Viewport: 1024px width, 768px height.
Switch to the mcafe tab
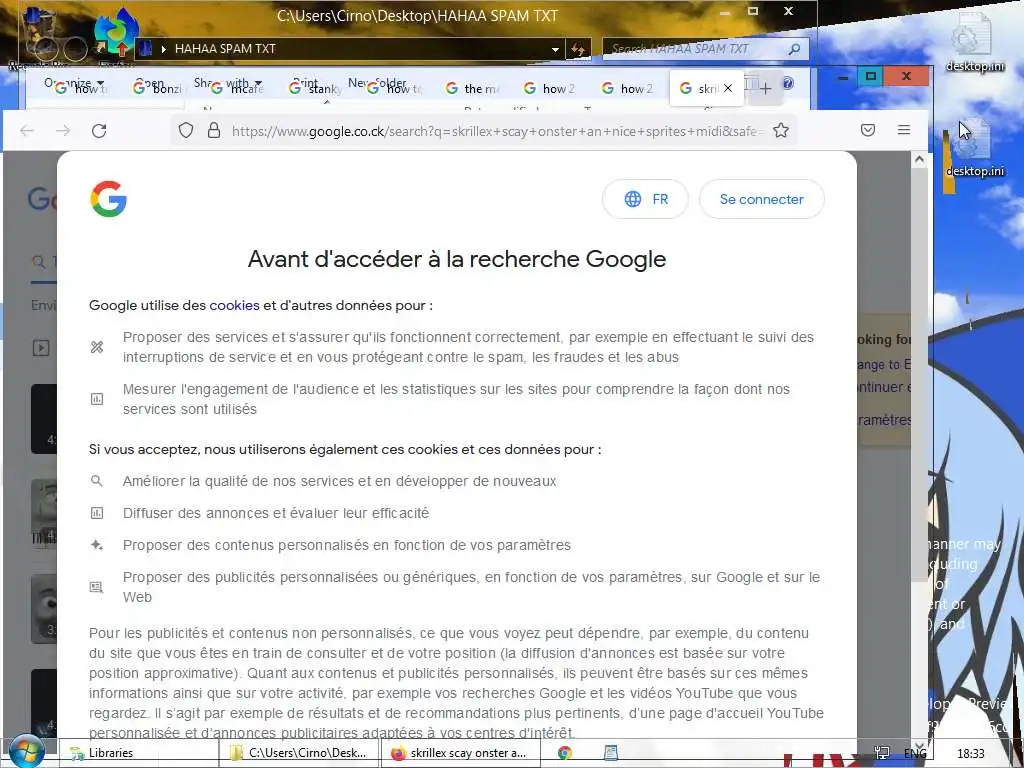[x=236, y=88]
